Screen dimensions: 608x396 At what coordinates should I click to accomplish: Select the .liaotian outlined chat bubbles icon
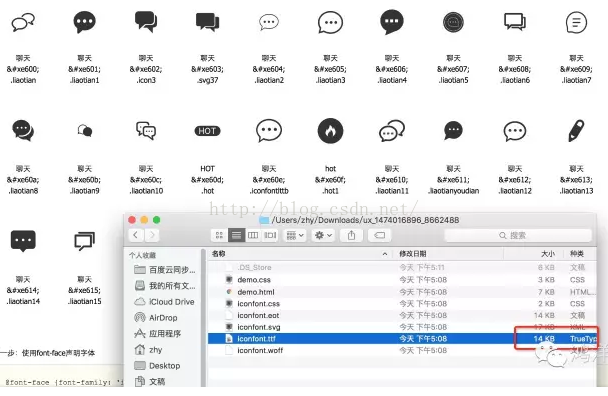pyautogui.click(x=23, y=22)
